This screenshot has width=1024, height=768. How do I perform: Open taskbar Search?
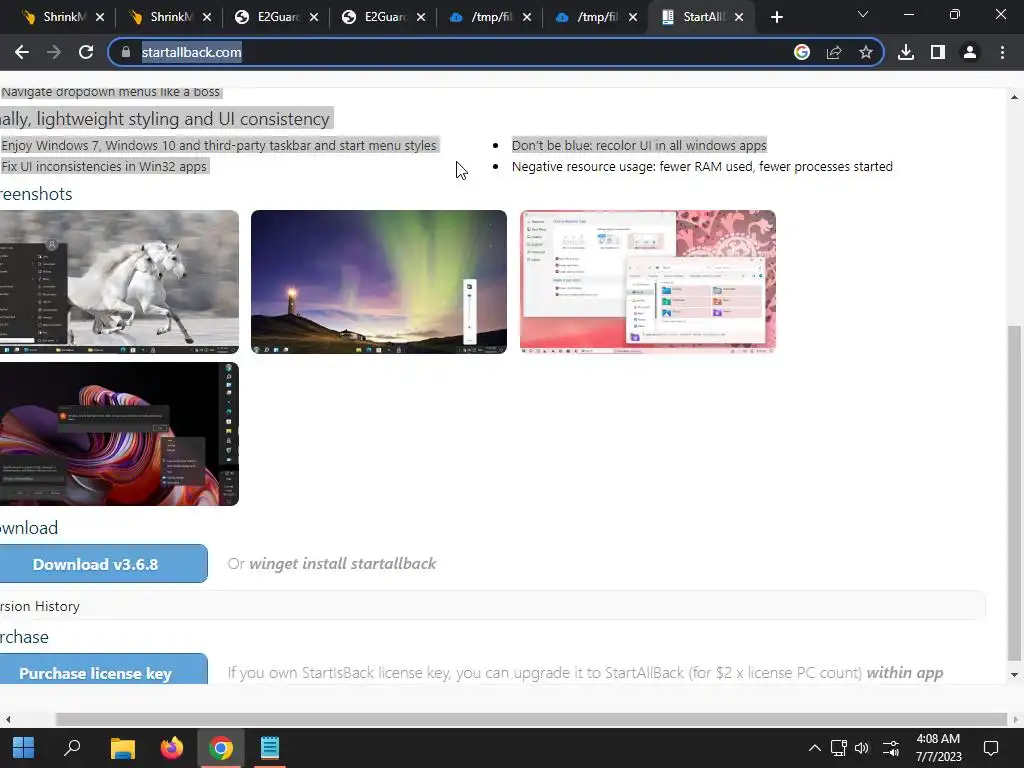point(72,748)
